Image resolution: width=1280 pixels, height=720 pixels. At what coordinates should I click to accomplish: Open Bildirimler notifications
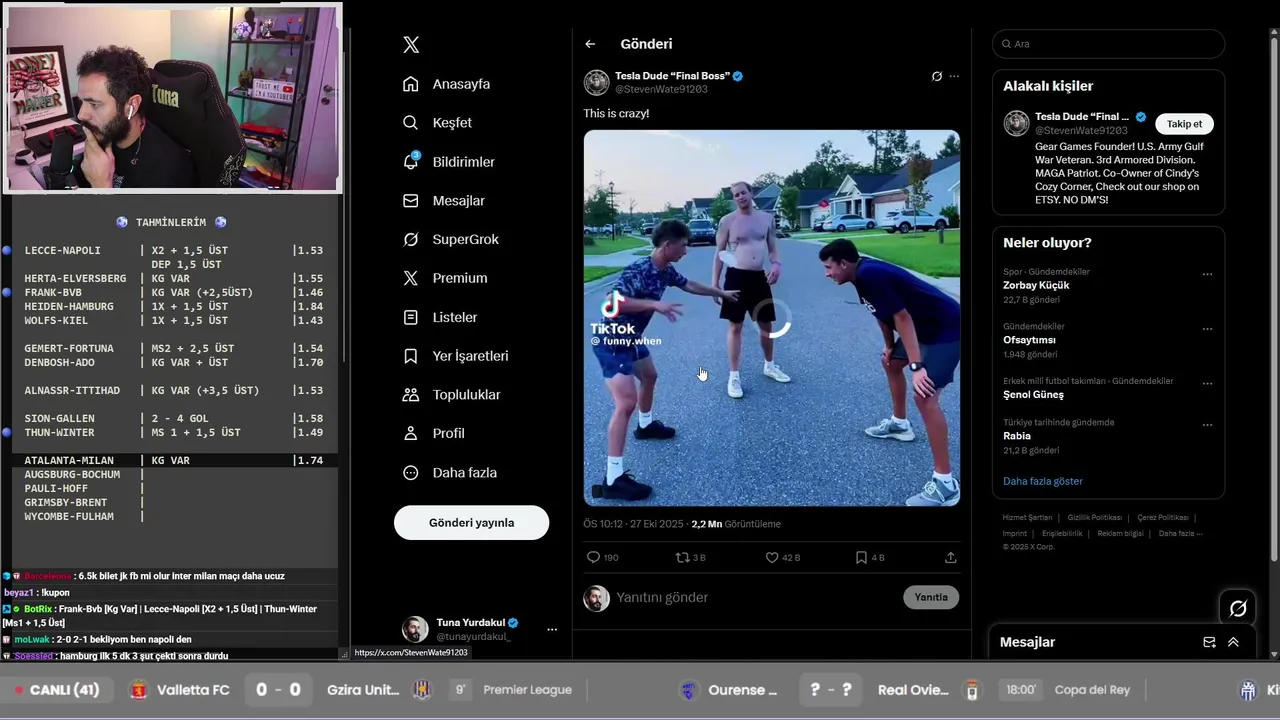(x=449, y=162)
